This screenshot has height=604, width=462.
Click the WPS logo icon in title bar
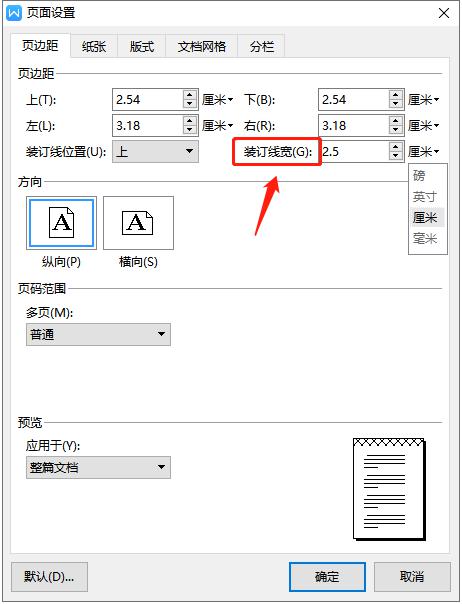[x=14, y=13]
